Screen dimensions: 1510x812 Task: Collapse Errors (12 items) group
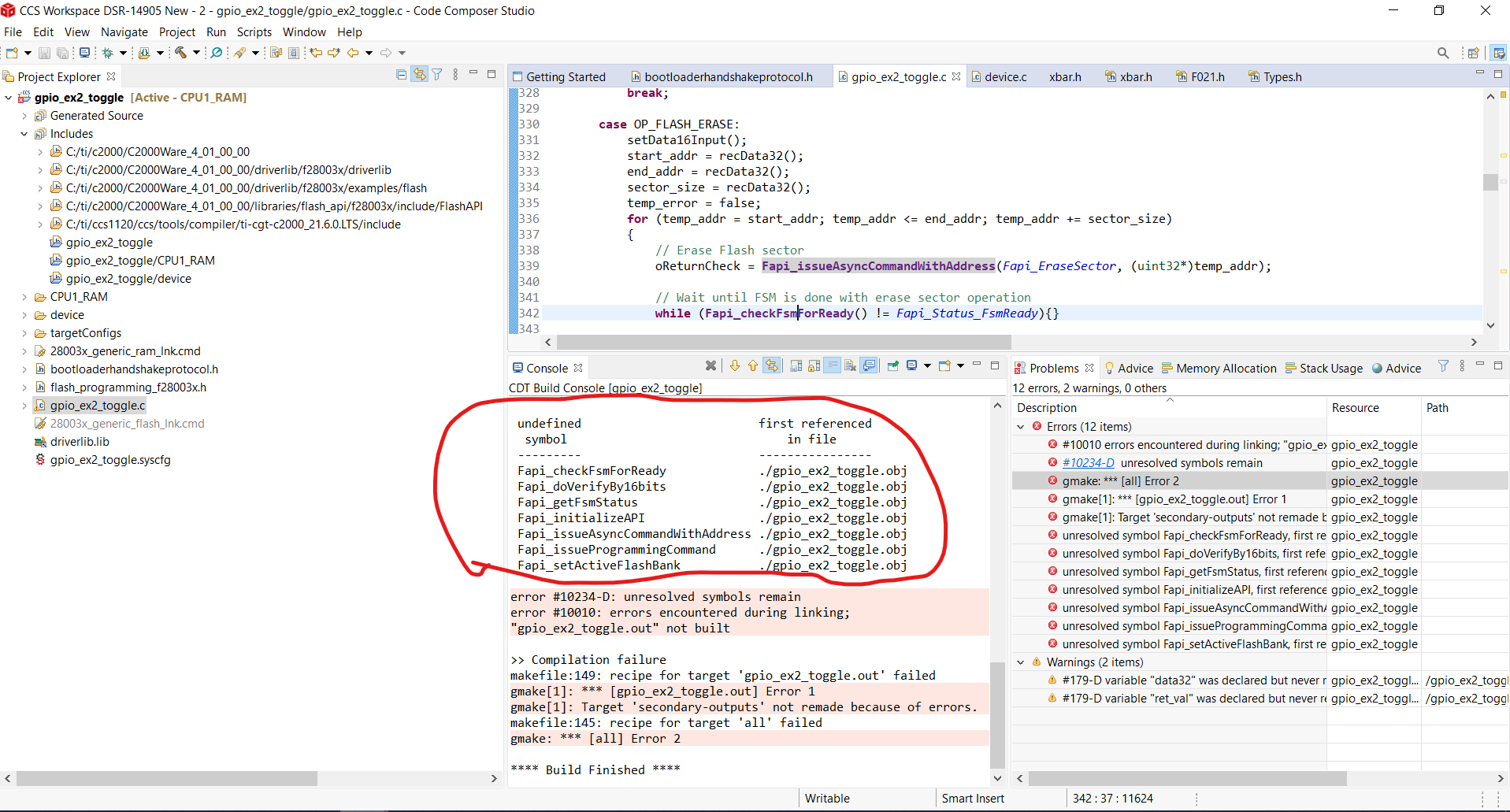coord(1021,427)
